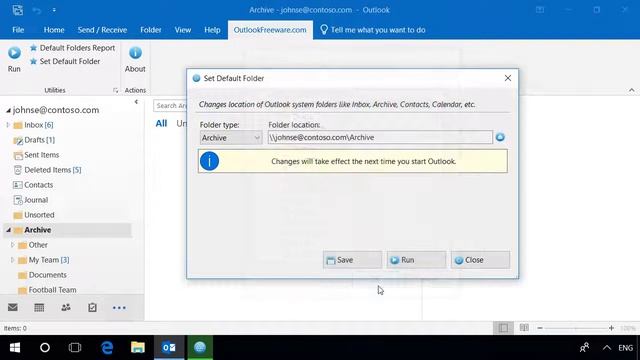Switch to the View tab
640x360 pixels.
click(182, 30)
